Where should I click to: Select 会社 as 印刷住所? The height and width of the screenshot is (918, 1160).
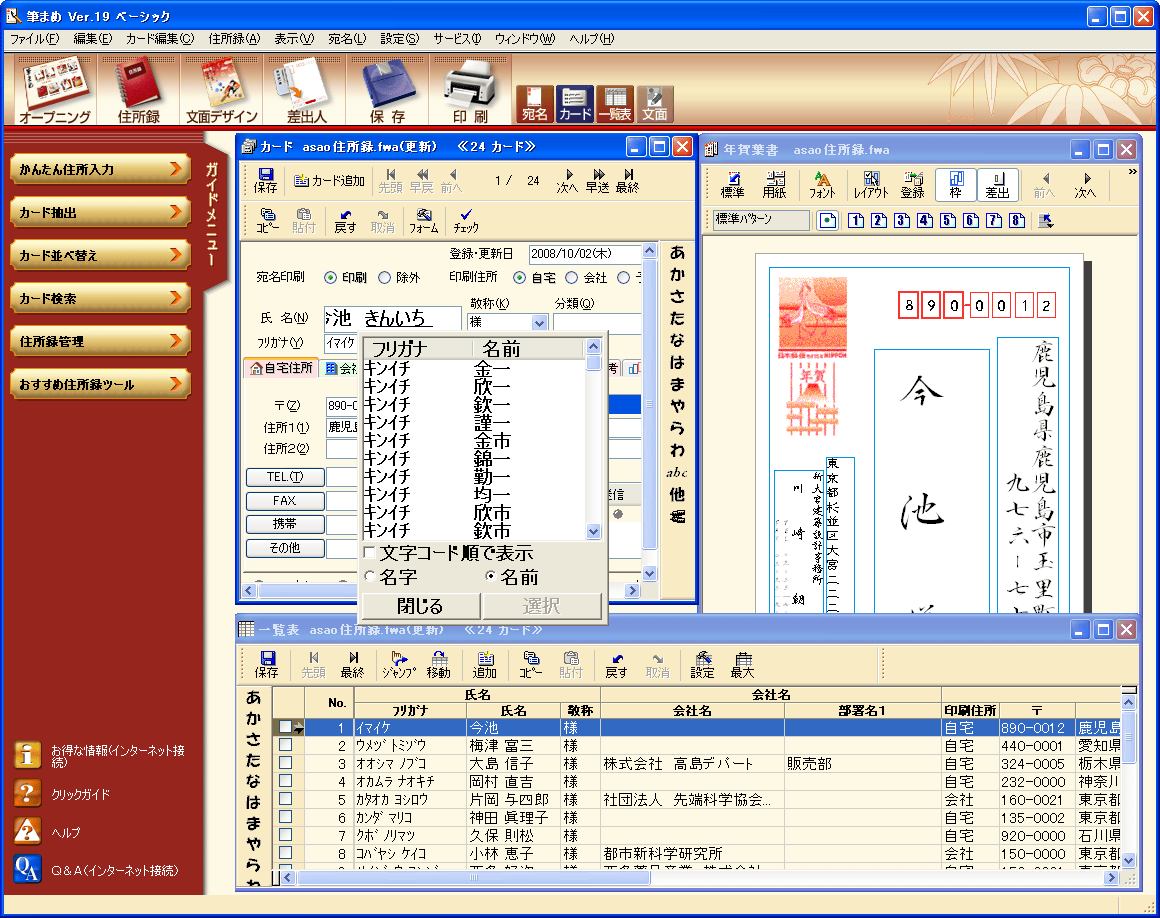[572, 278]
